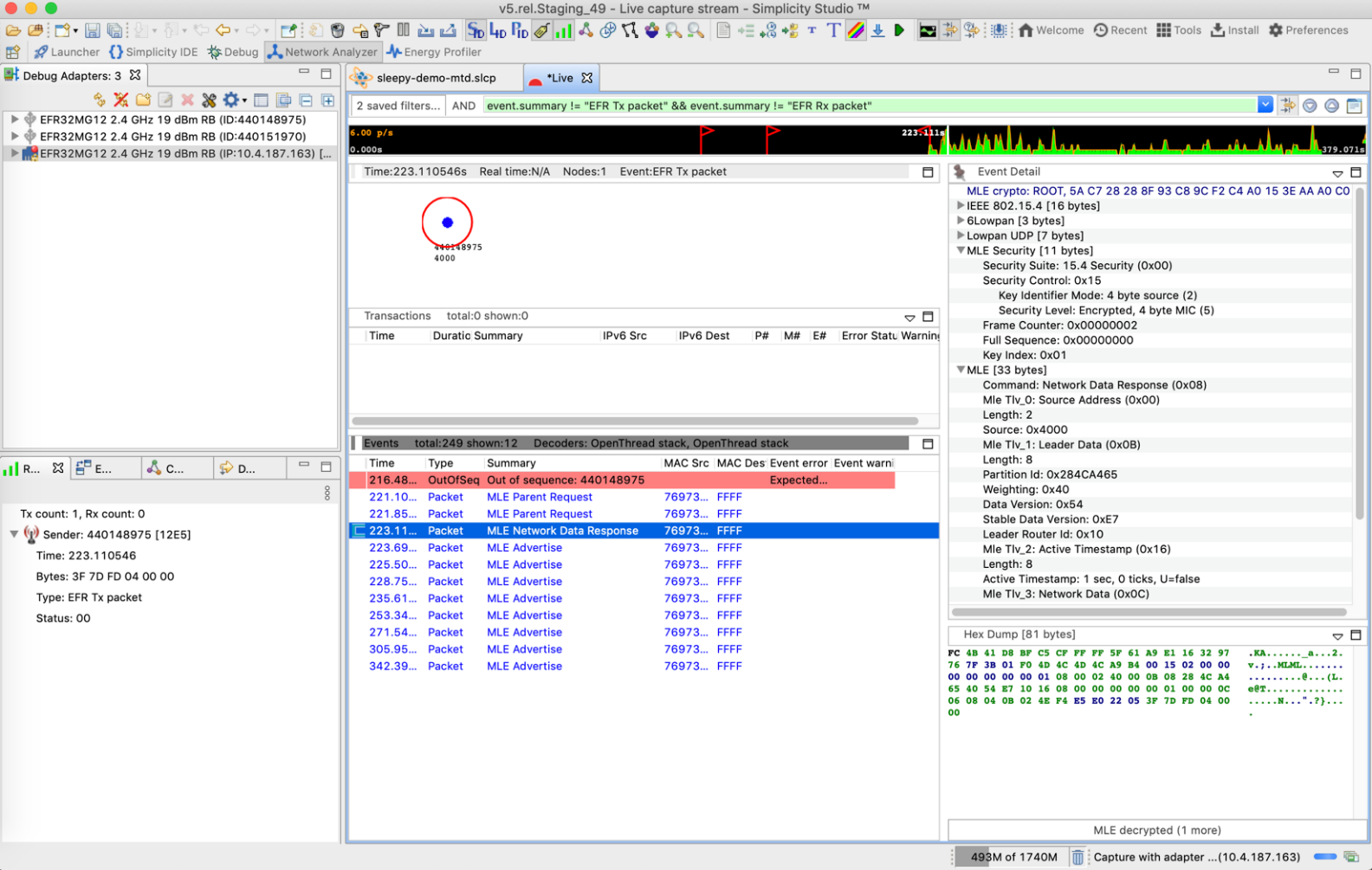Toggle the tag icon in main toolbar

pyautogui.click(x=541, y=30)
